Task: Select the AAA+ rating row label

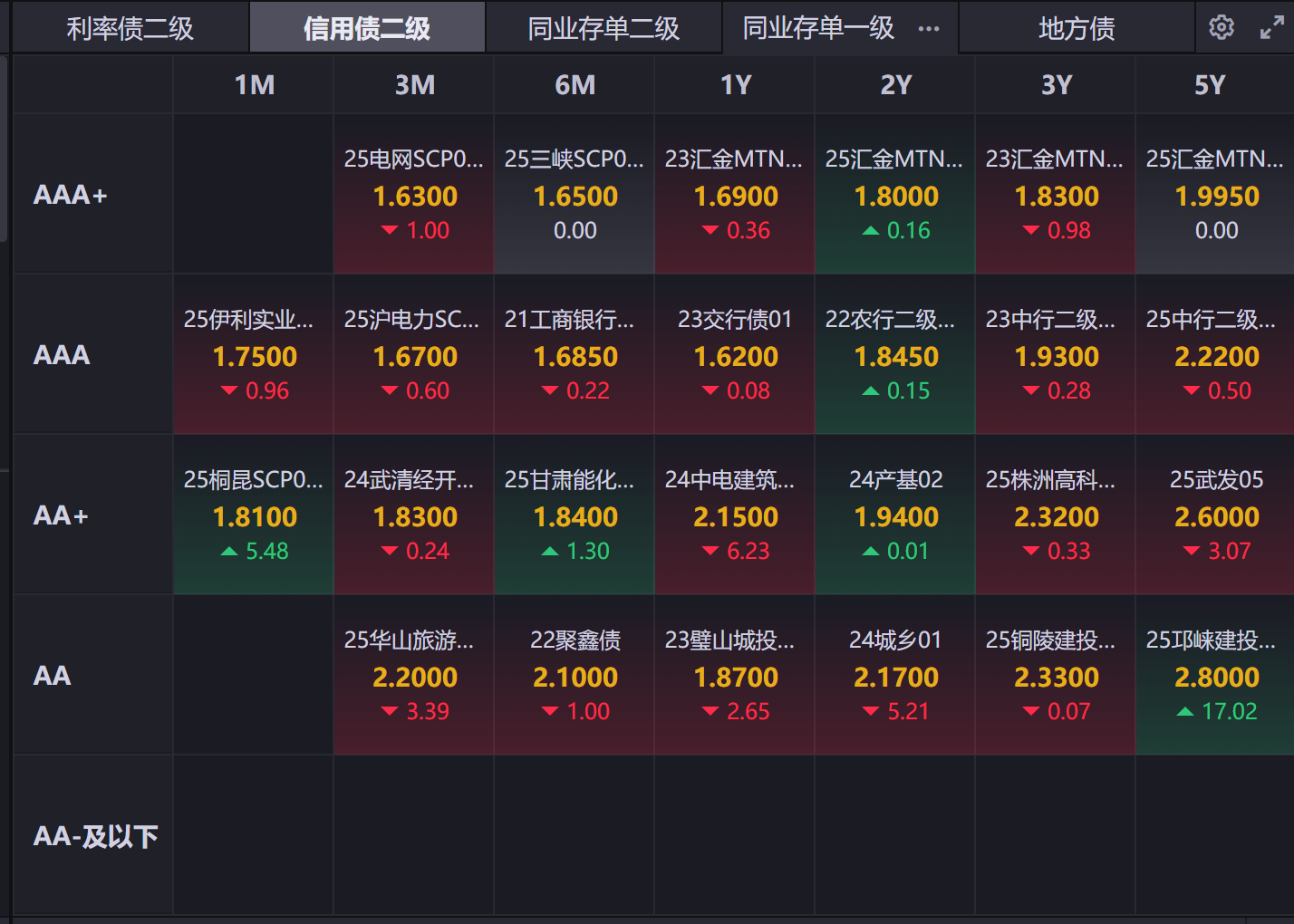Action: tap(71, 195)
